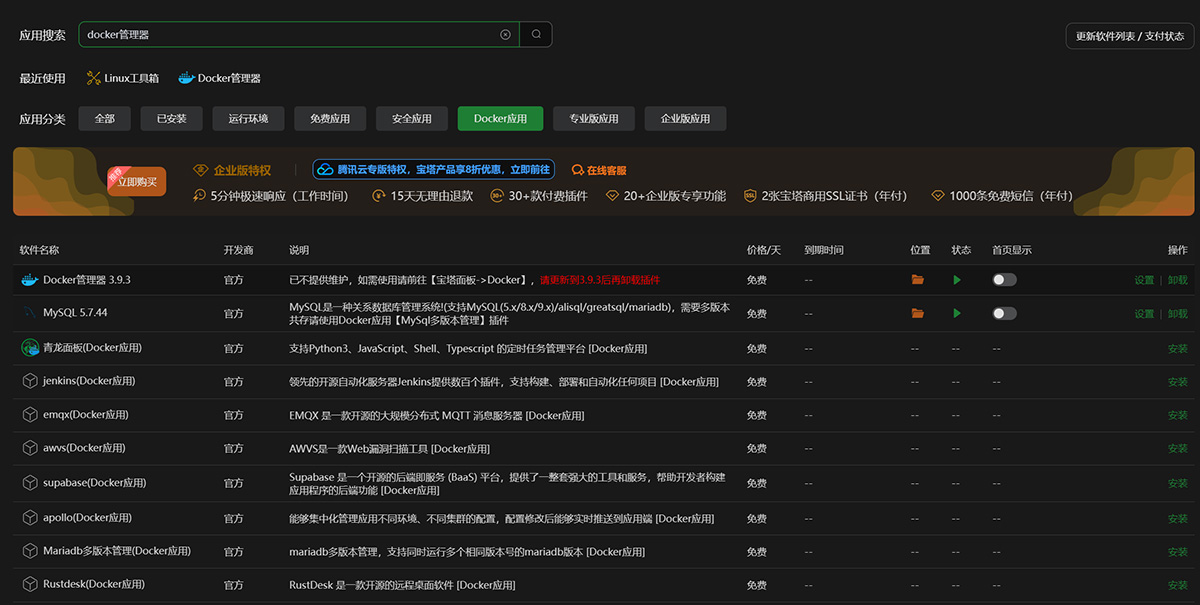Click the Docker管理器 green play status icon
Screen dimensions: 1200x605
pos(957,280)
